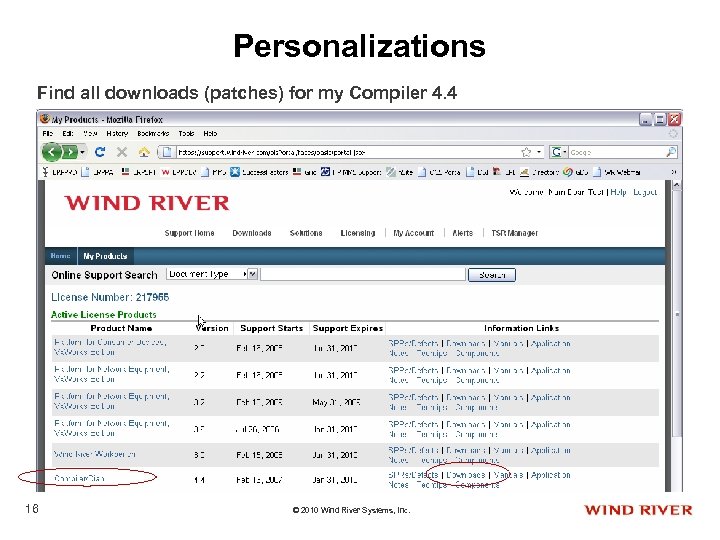Open Manuals for the Wind River Workbench row
The image size is (720, 540).
[x=508, y=450]
